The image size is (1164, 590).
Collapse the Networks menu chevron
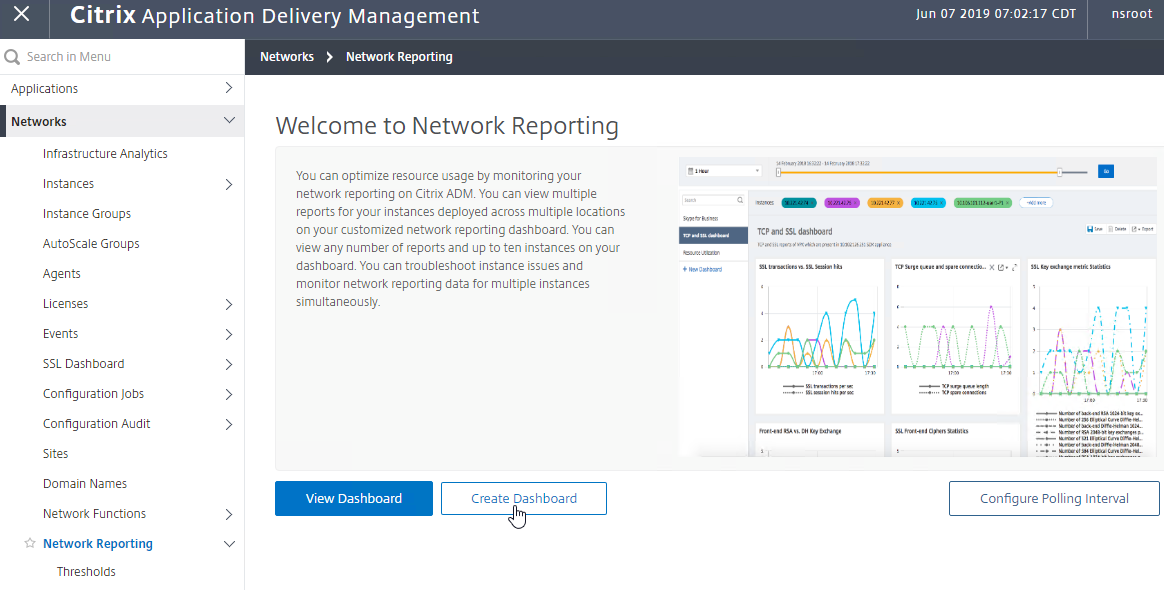coord(229,121)
